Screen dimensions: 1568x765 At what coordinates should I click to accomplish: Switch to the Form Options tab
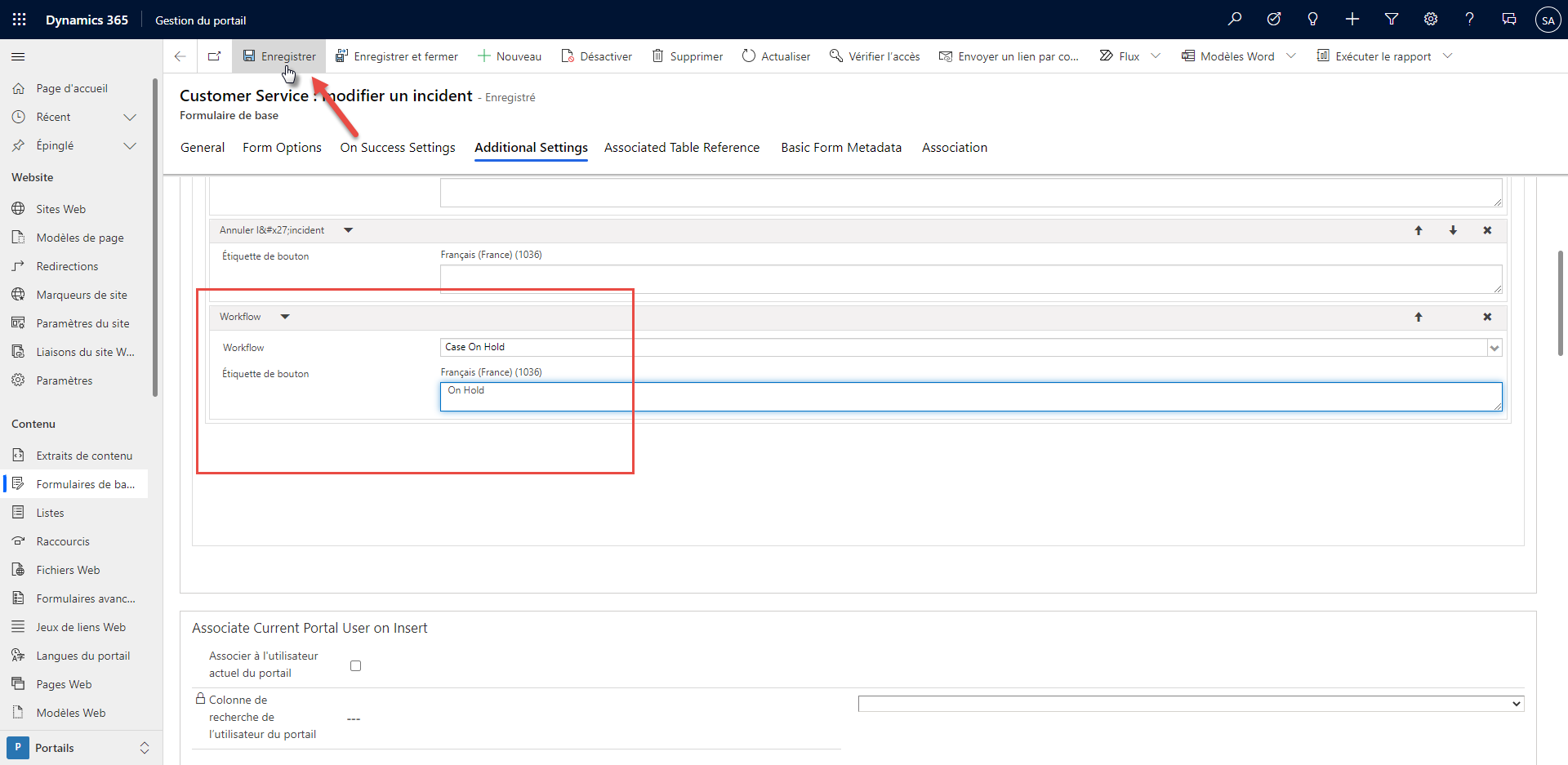click(282, 148)
